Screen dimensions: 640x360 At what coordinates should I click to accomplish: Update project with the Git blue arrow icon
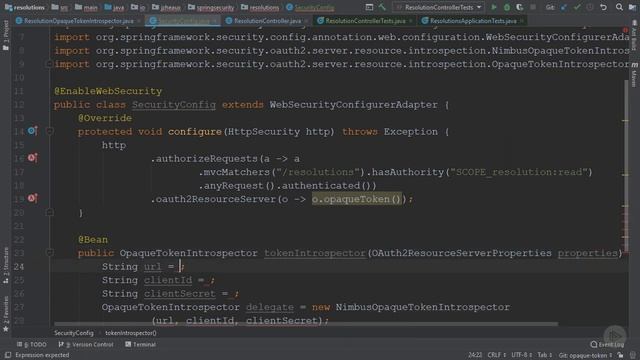564,7
